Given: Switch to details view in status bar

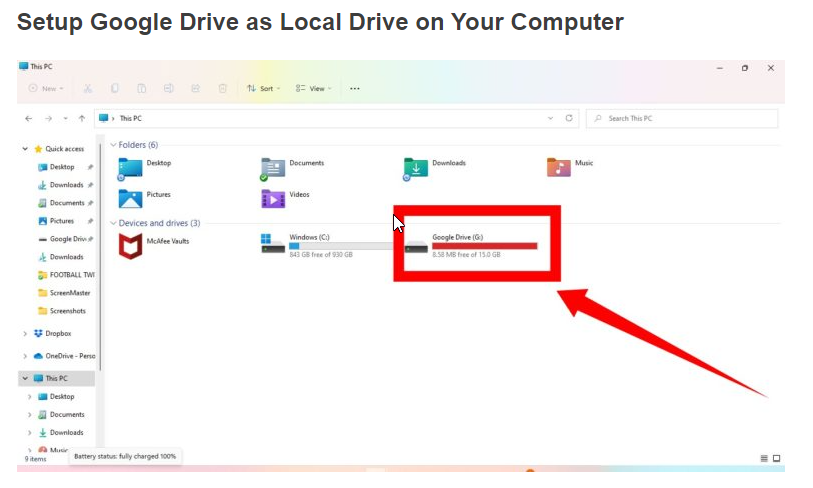Looking at the screenshot, I should [764, 458].
